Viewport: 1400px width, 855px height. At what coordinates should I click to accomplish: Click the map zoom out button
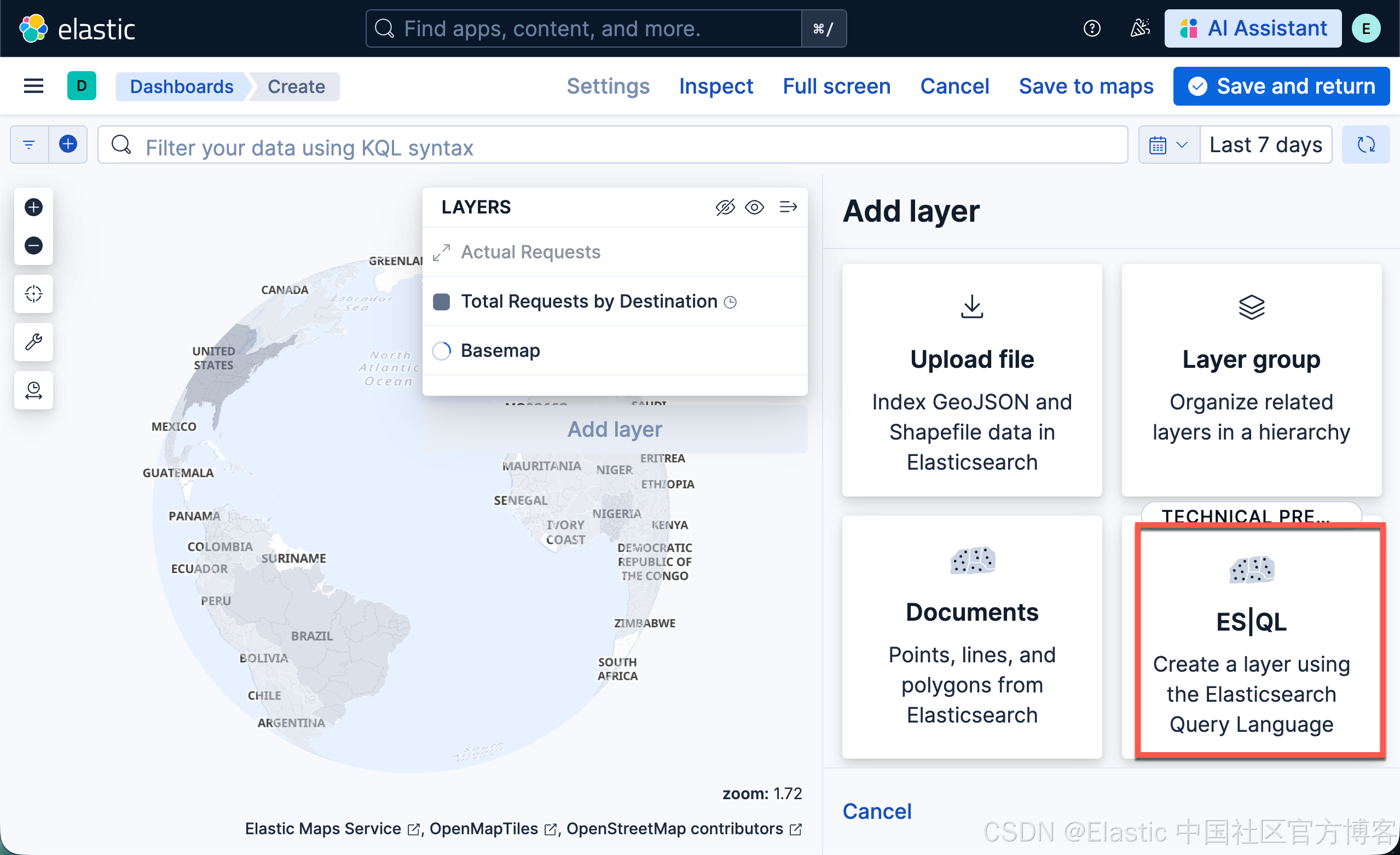33,245
